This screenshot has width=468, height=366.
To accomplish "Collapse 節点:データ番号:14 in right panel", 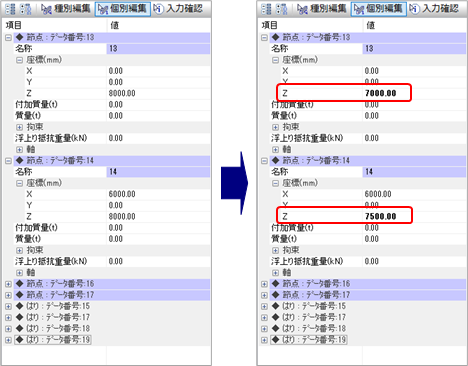I will [264, 161].
